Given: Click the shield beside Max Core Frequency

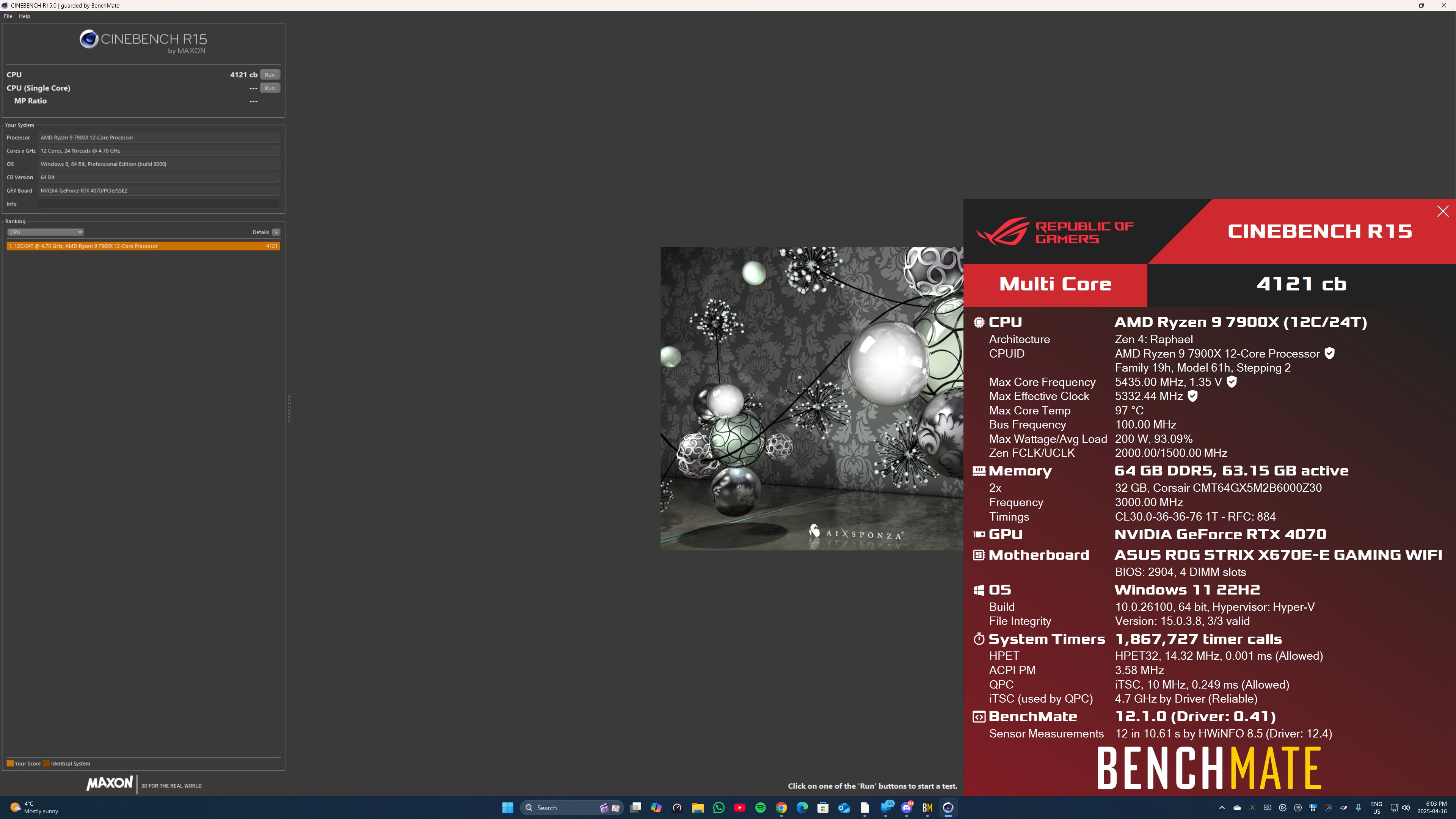Looking at the screenshot, I should 1232,381.
